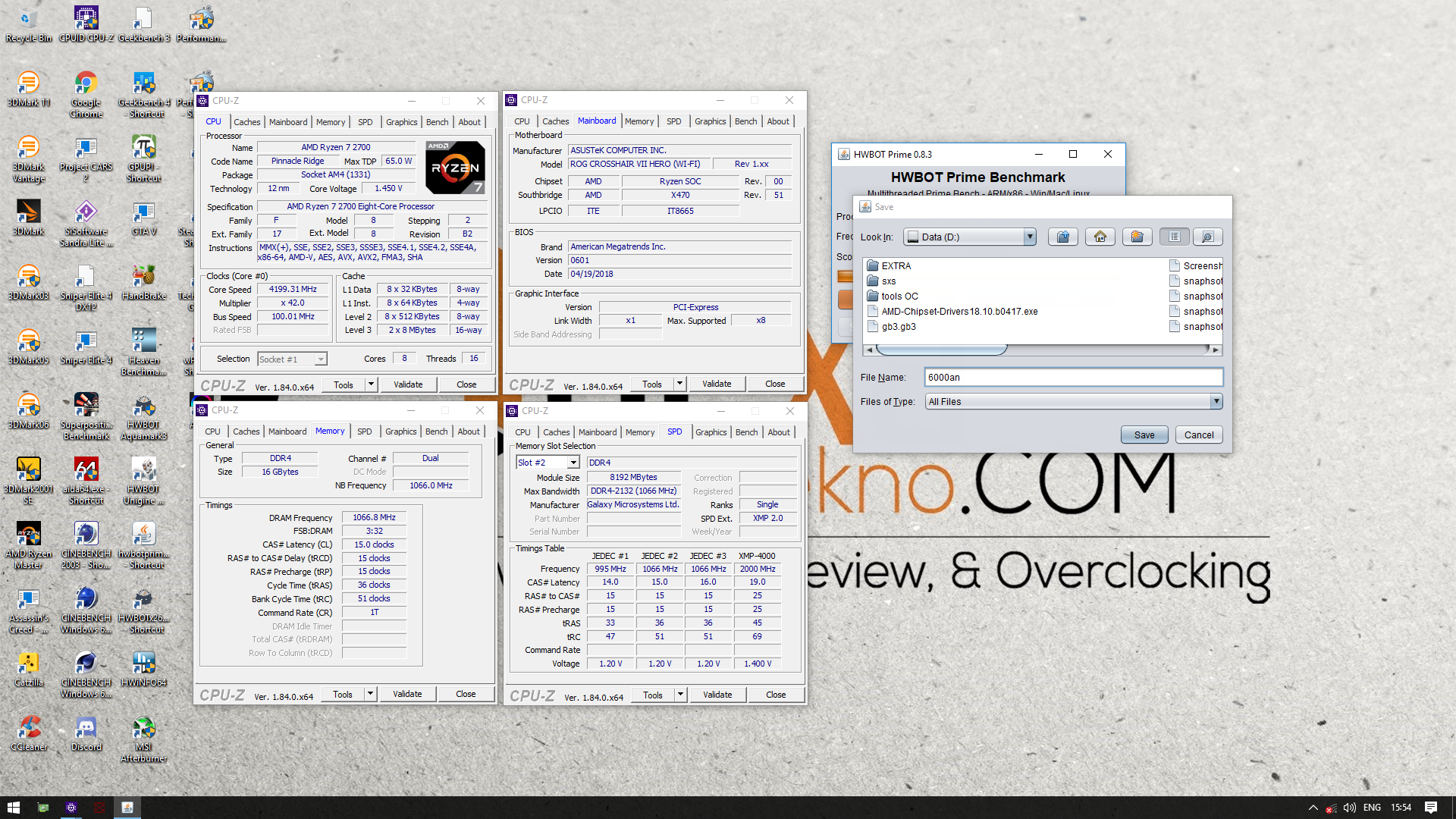This screenshot has height=819, width=1456.
Task: Click Validate in top-left CPU-Z window
Action: point(408,384)
